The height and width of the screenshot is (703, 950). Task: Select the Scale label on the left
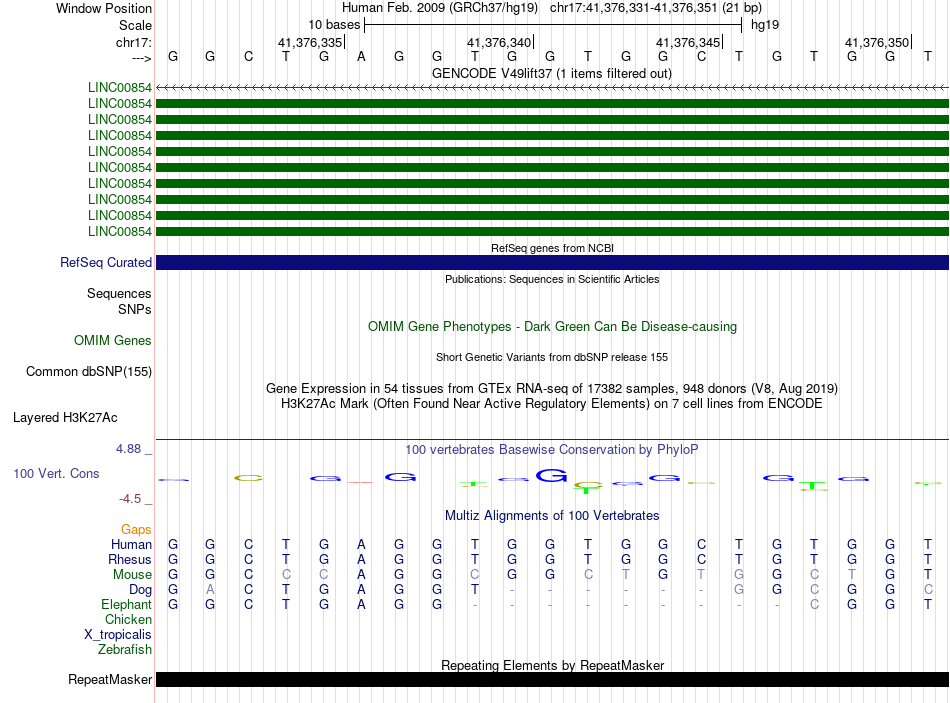pyautogui.click(x=135, y=25)
